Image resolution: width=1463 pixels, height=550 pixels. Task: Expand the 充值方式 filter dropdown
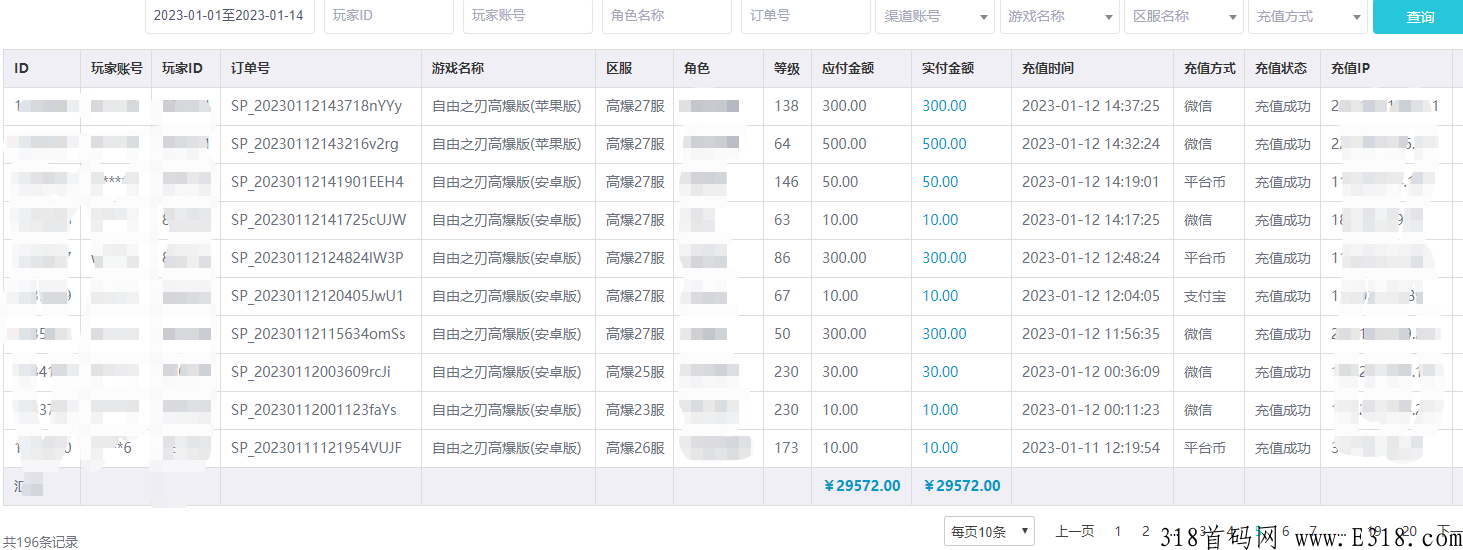pos(1307,16)
